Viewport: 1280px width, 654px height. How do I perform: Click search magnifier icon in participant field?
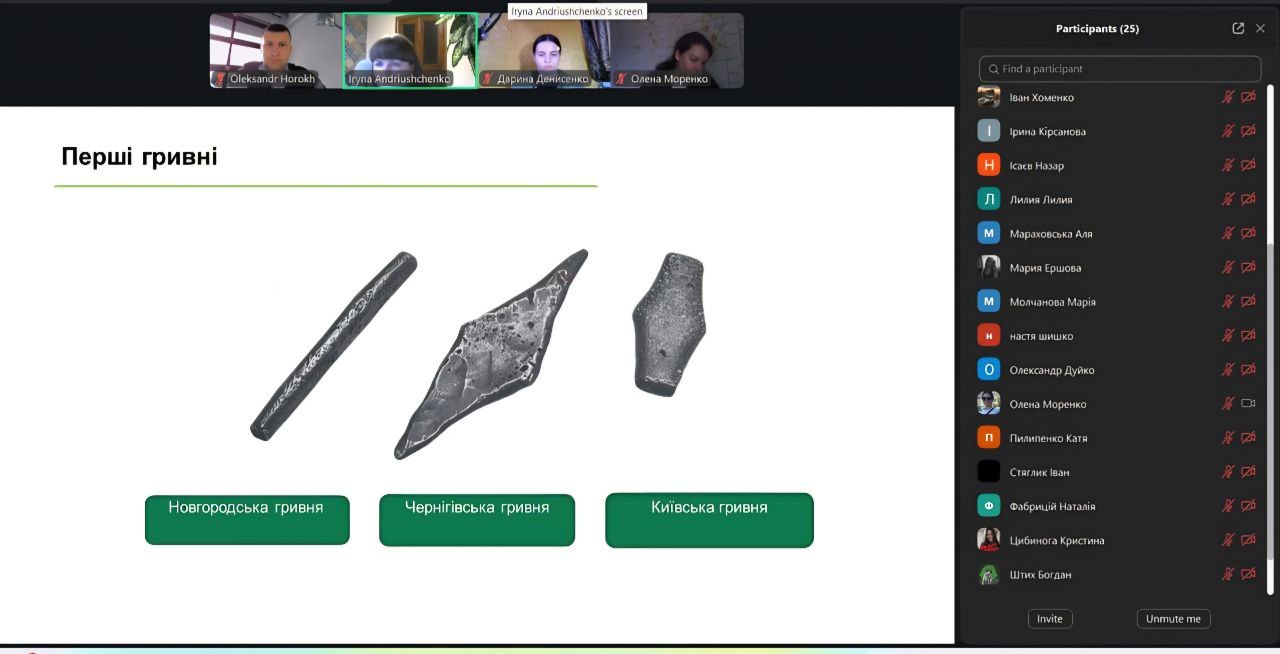pyautogui.click(x=993, y=69)
